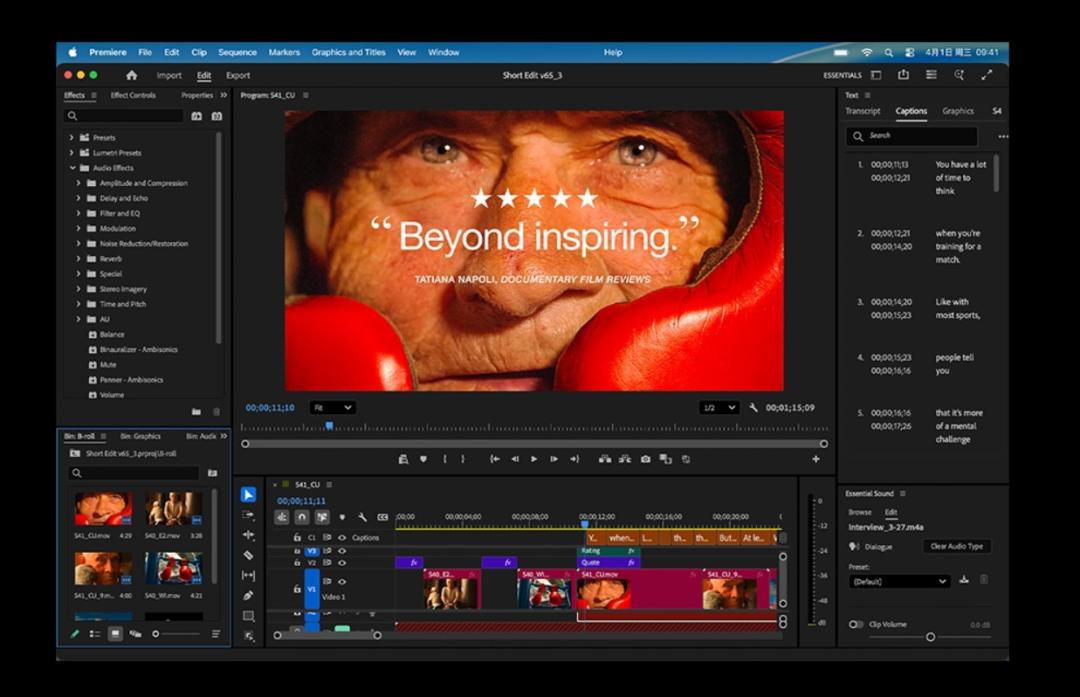Select the Razor tool in timeline toolbar
This screenshot has height=697, width=1080.
[249, 555]
